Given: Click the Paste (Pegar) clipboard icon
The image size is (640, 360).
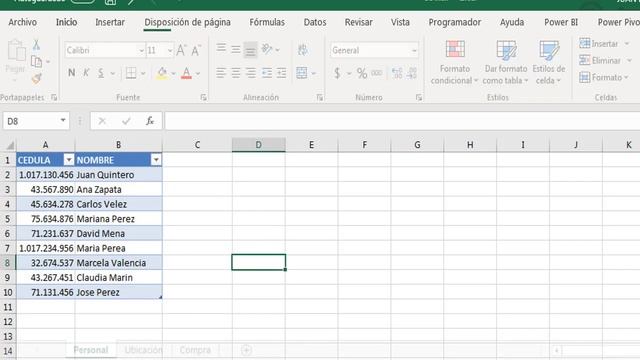Looking at the screenshot, I should coord(16,51).
